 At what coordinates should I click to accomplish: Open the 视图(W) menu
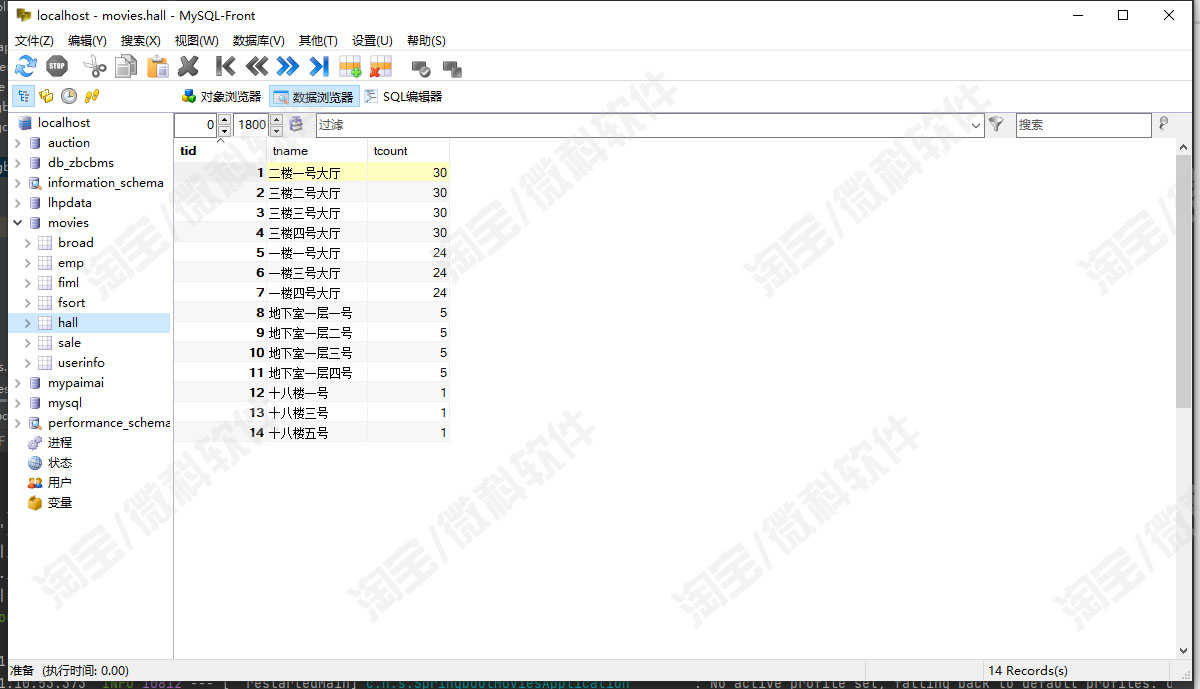tap(196, 40)
